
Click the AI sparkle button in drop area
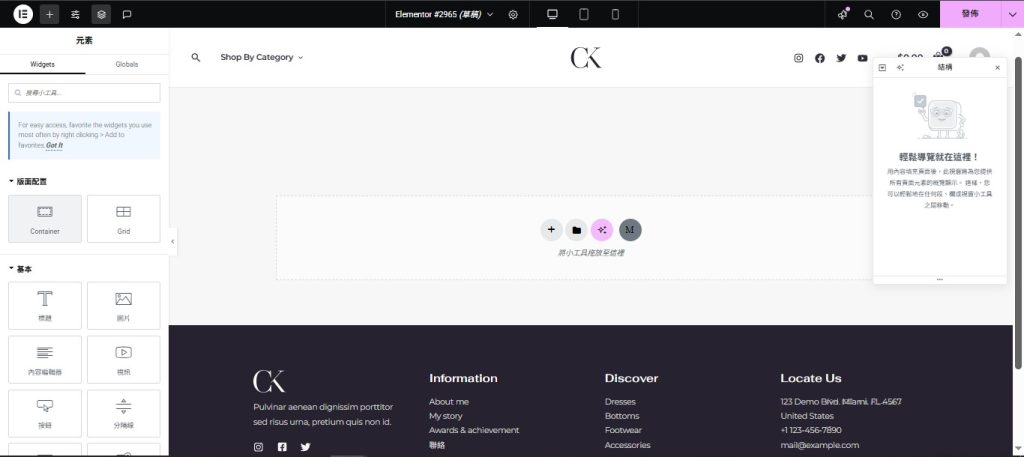coord(602,230)
